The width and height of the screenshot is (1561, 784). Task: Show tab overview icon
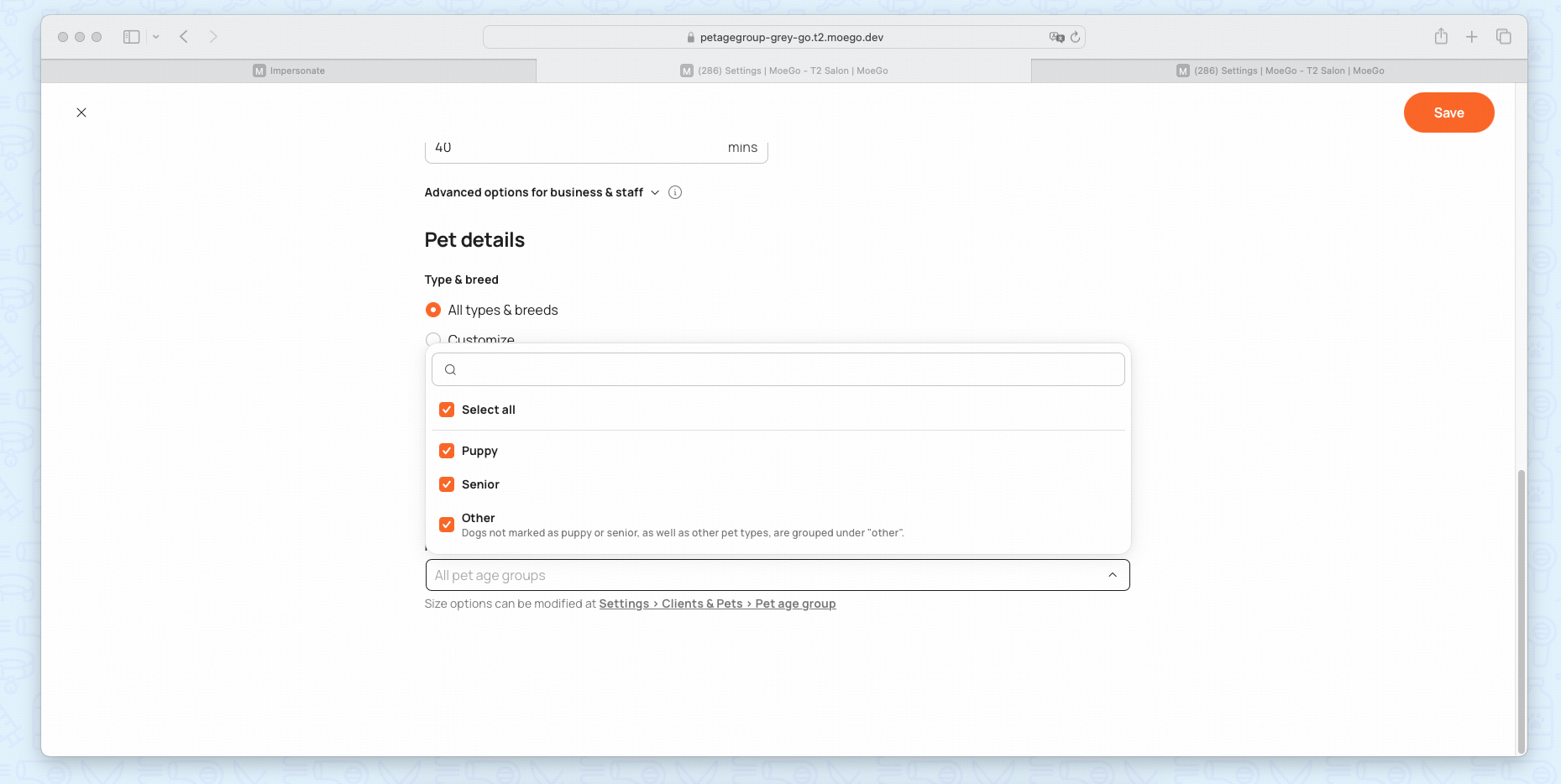[1504, 37]
